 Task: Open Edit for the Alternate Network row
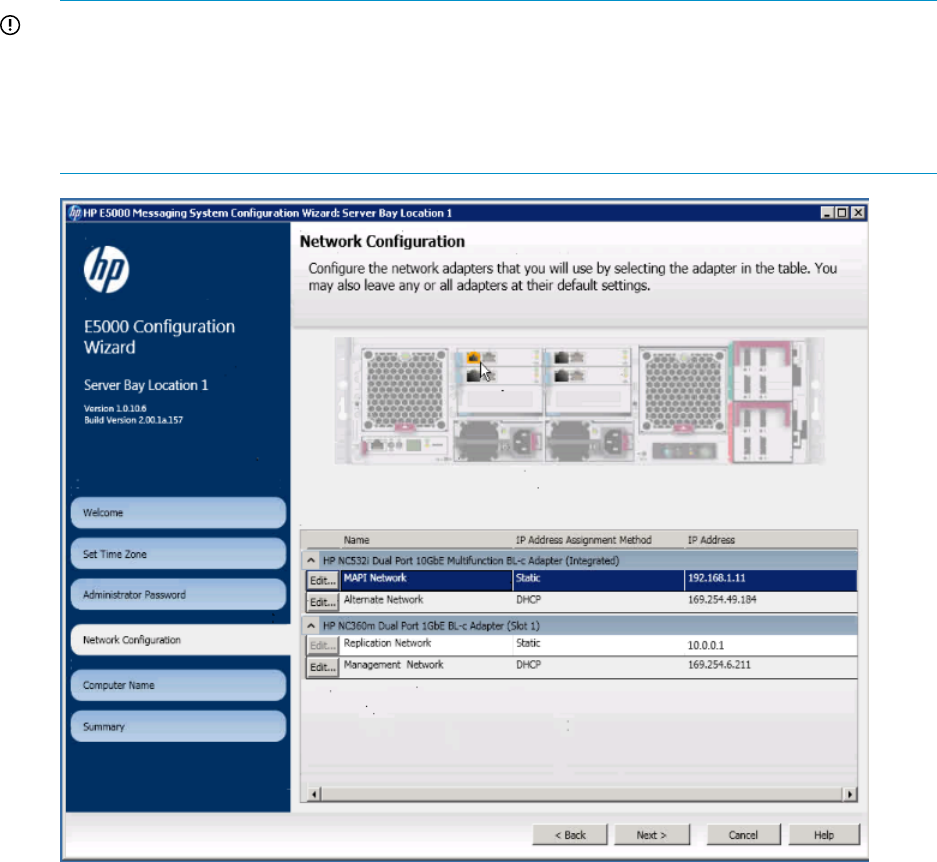coord(323,602)
